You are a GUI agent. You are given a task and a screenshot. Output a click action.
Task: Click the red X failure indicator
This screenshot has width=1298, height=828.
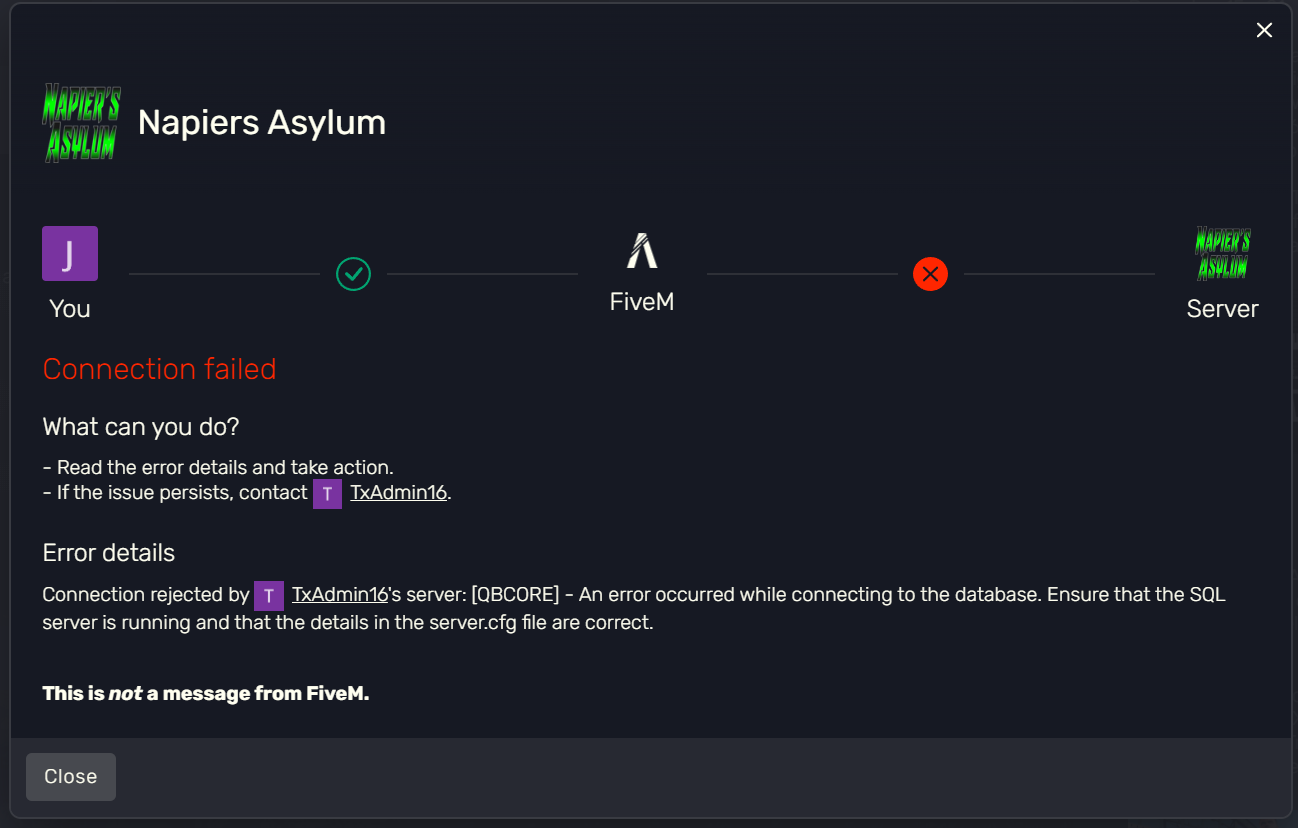click(x=930, y=274)
